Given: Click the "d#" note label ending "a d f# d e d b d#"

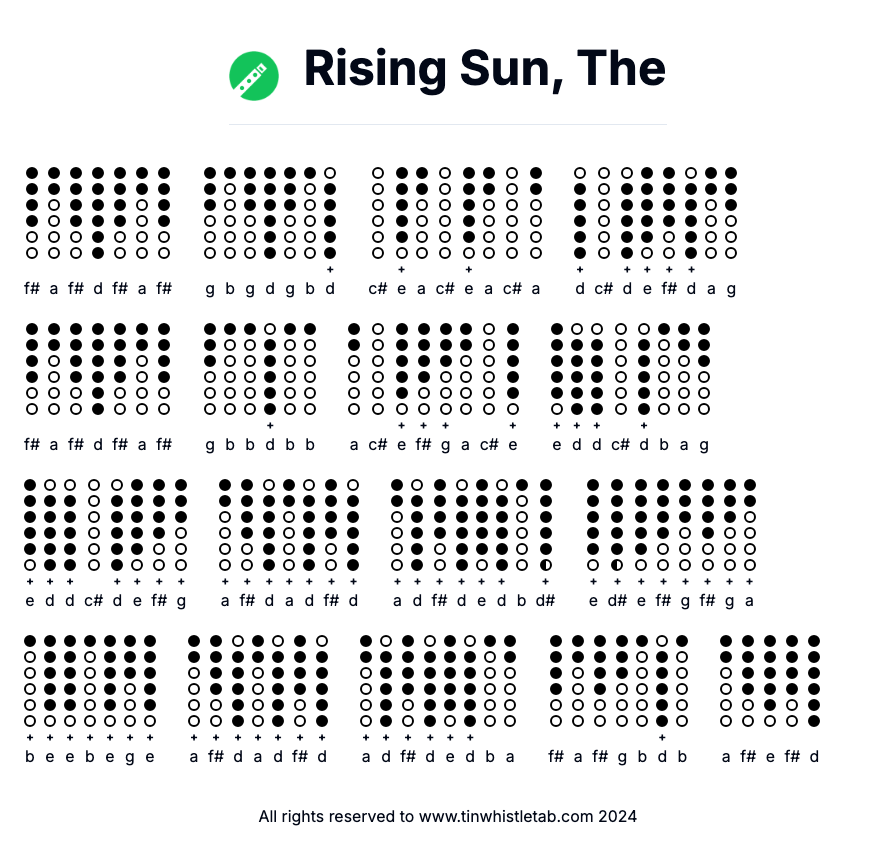Looking at the screenshot, I should [x=545, y=601].
